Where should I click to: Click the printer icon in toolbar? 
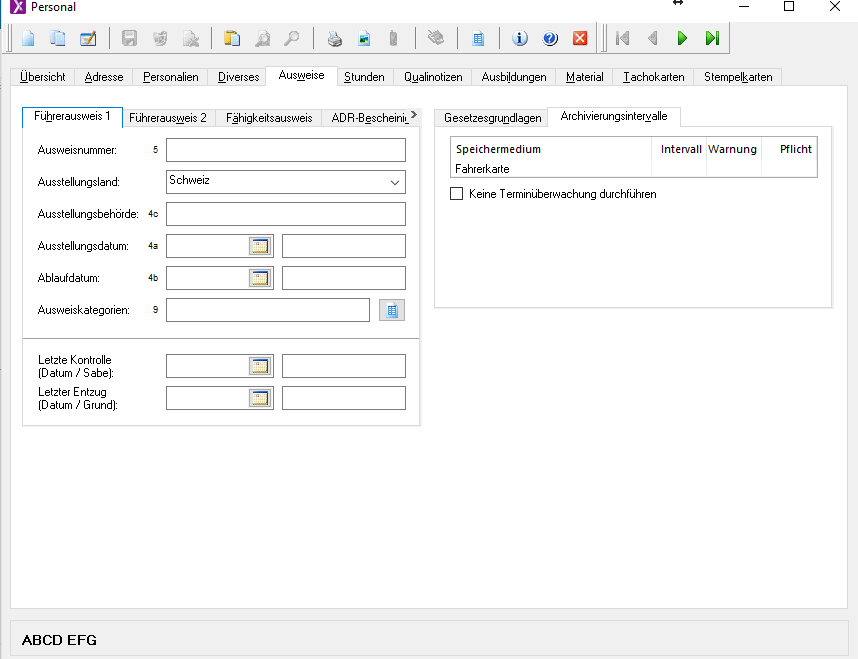(335, 39)
